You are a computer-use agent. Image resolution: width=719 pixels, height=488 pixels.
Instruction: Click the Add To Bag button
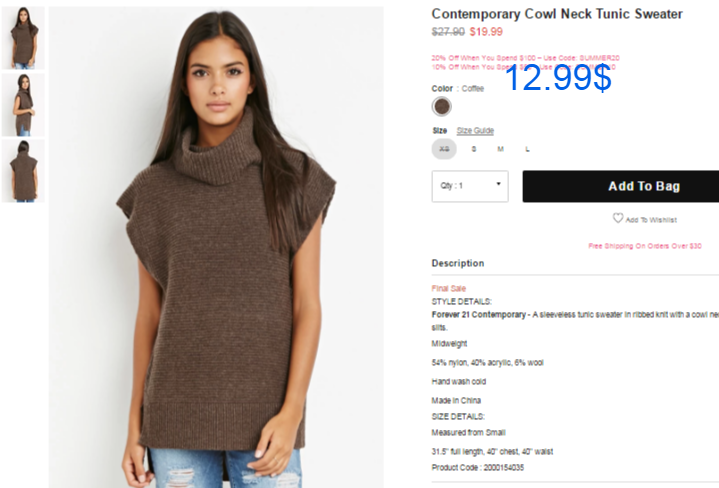621,186
